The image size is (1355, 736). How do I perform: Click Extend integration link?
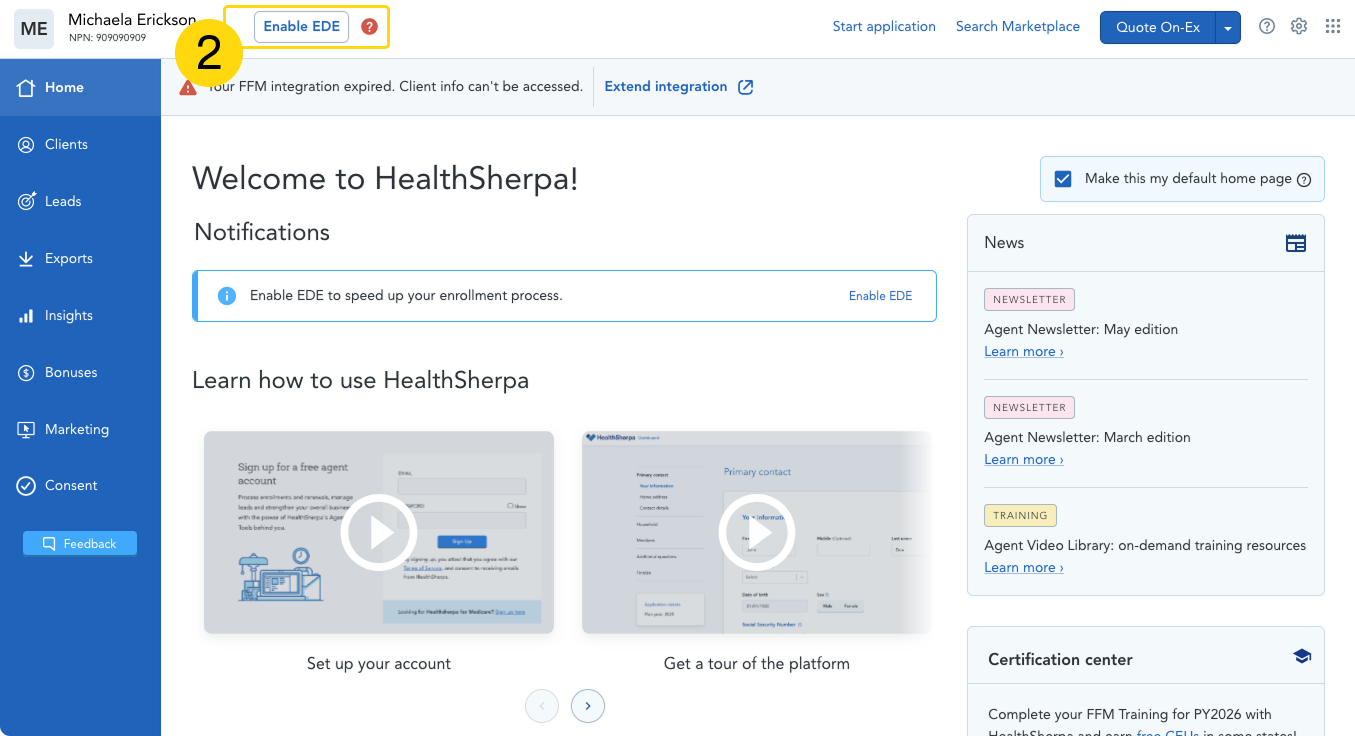(x=666, y=87)
